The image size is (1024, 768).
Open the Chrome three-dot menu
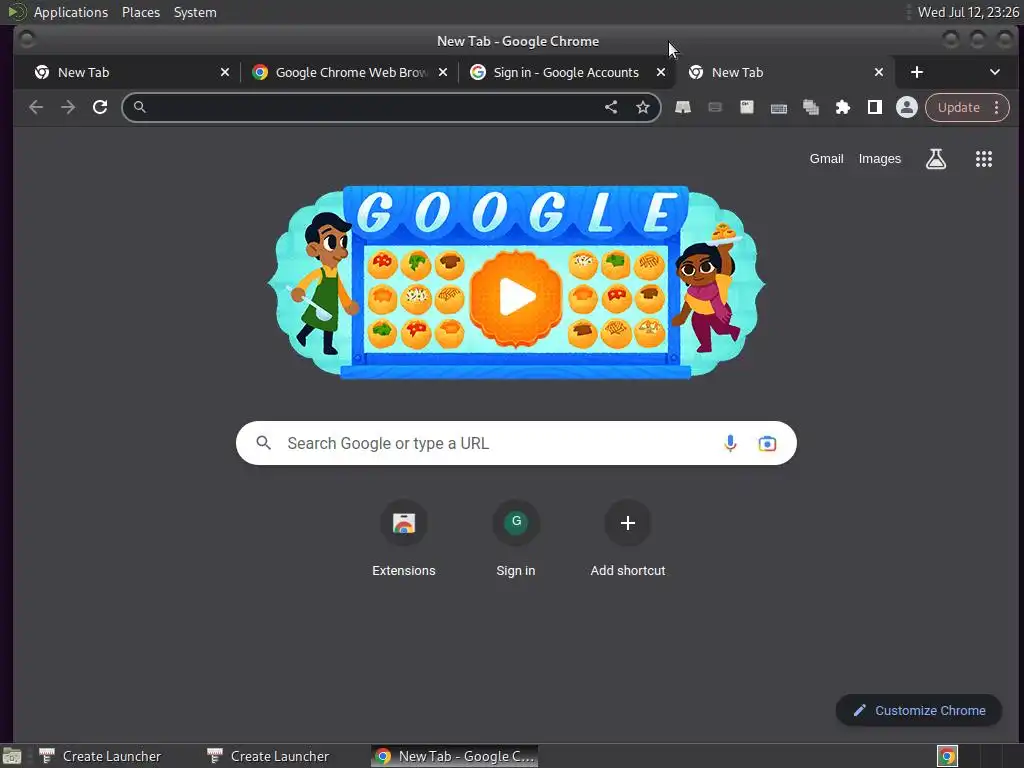click(x=997, y=108)
